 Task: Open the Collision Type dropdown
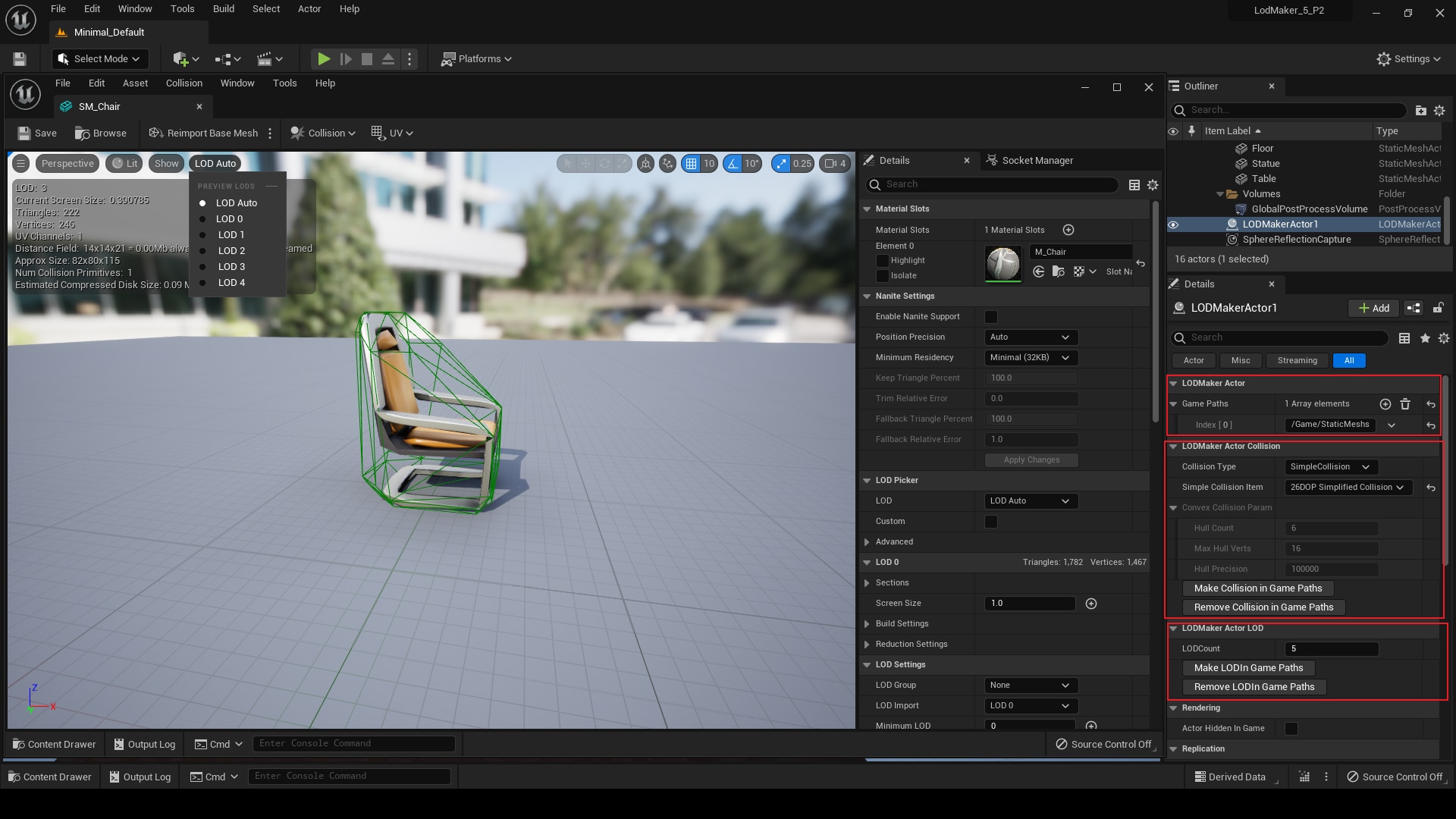pos(1329,466)
